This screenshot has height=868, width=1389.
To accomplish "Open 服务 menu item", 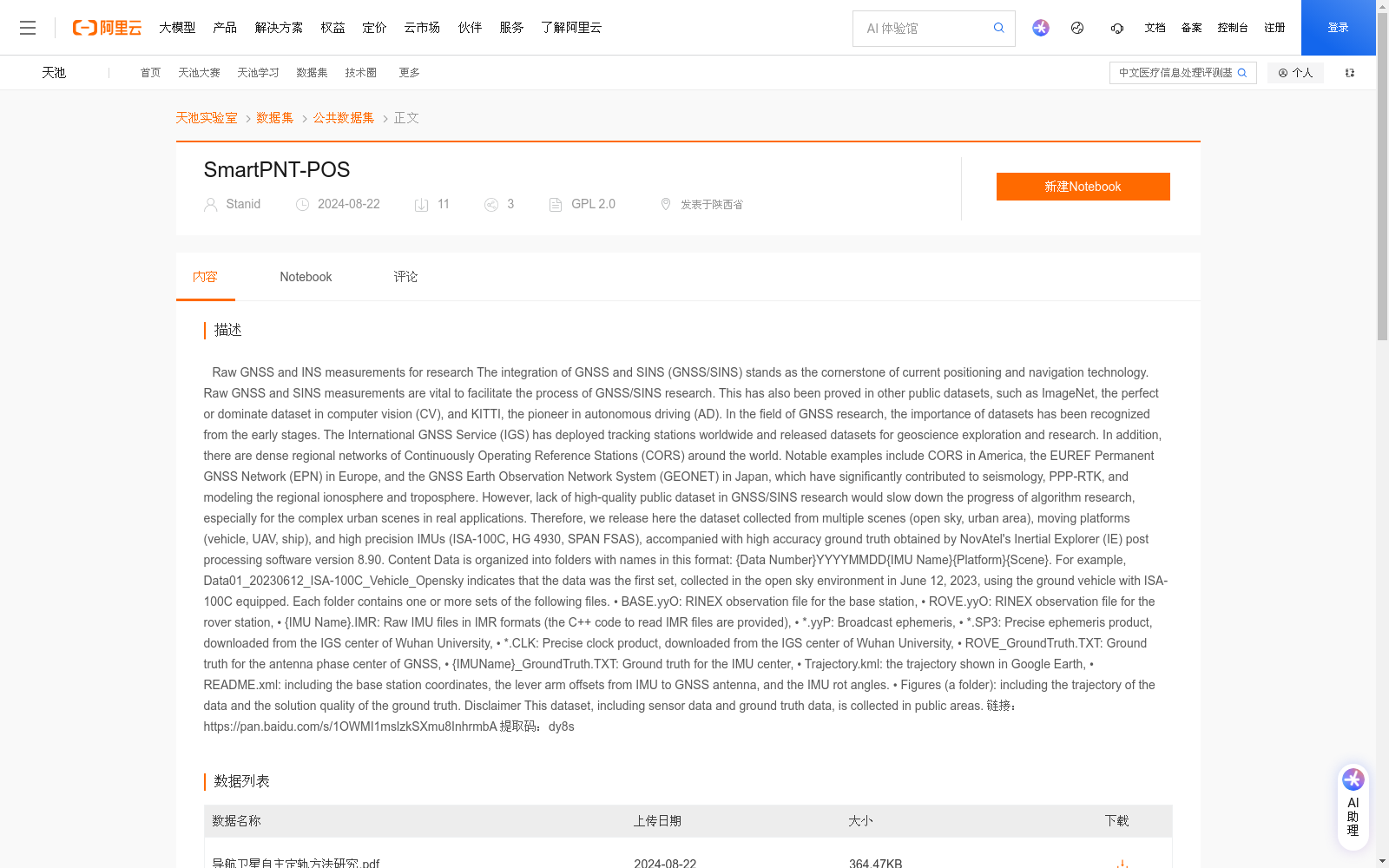I will coord(511,28).
